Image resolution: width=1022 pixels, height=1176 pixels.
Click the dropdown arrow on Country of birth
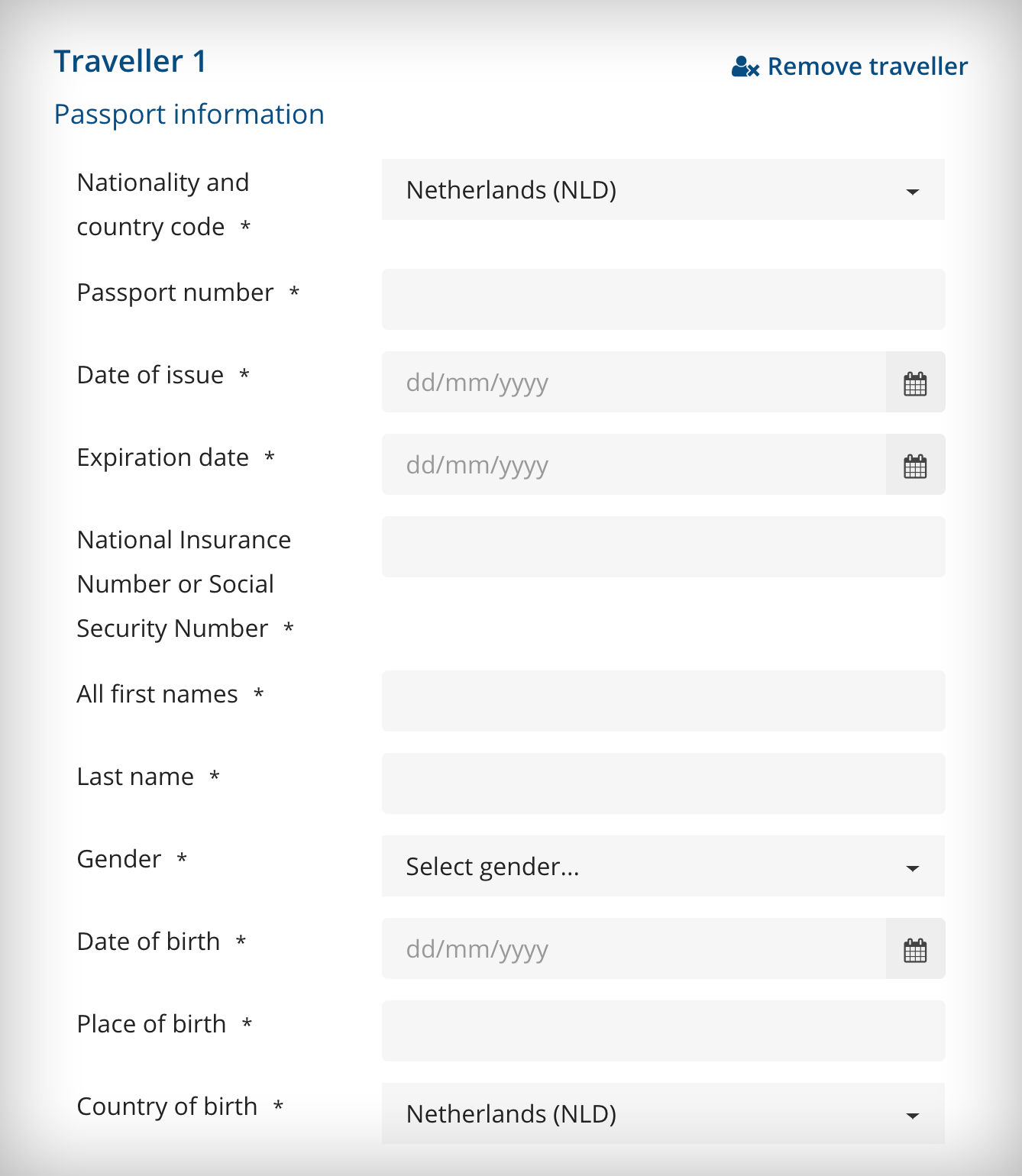click(914, 1116)
